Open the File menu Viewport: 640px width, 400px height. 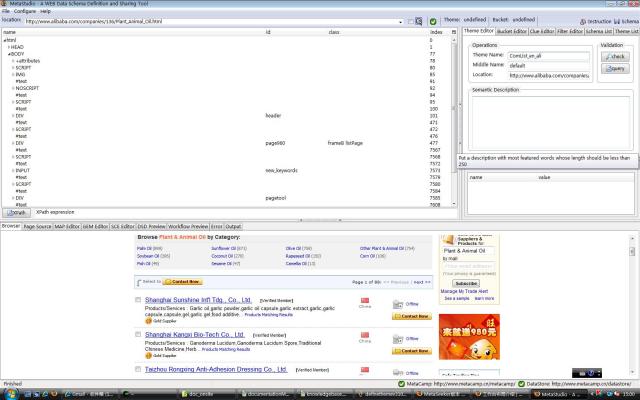[x=6, y=11]
